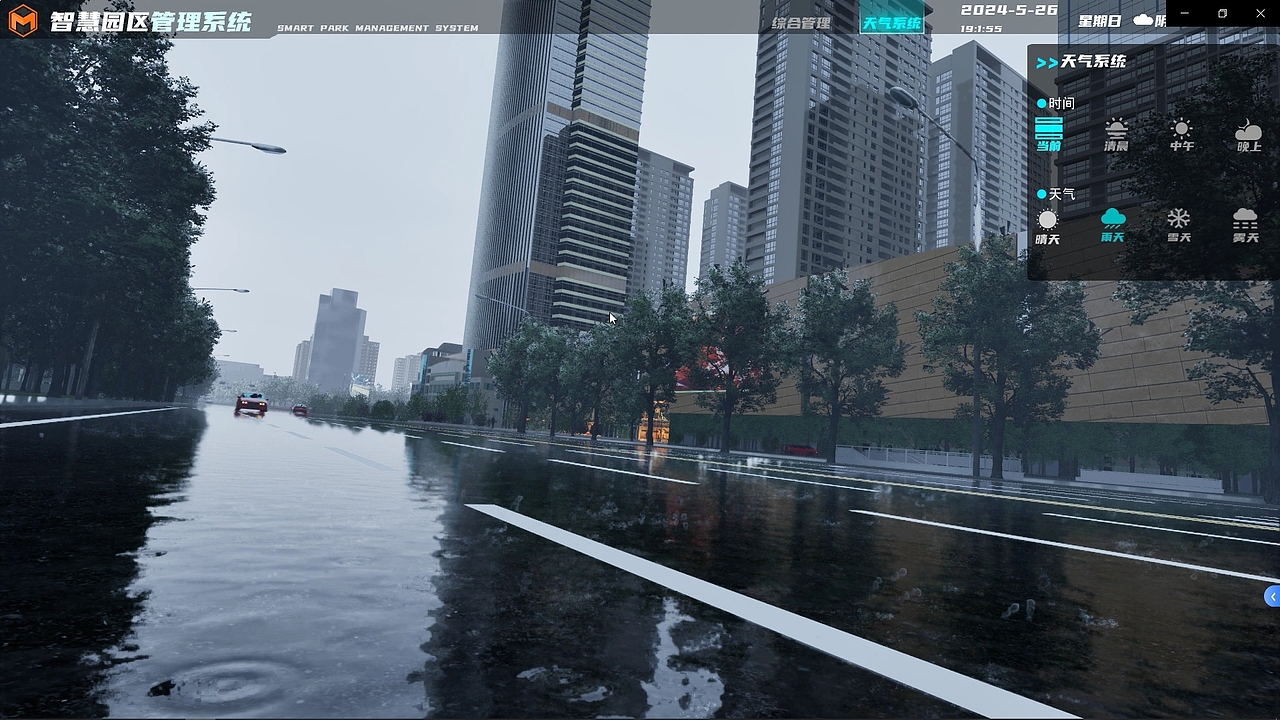
Task: Select the 雨天 rainy weather icon
Action: [1113, 227]
